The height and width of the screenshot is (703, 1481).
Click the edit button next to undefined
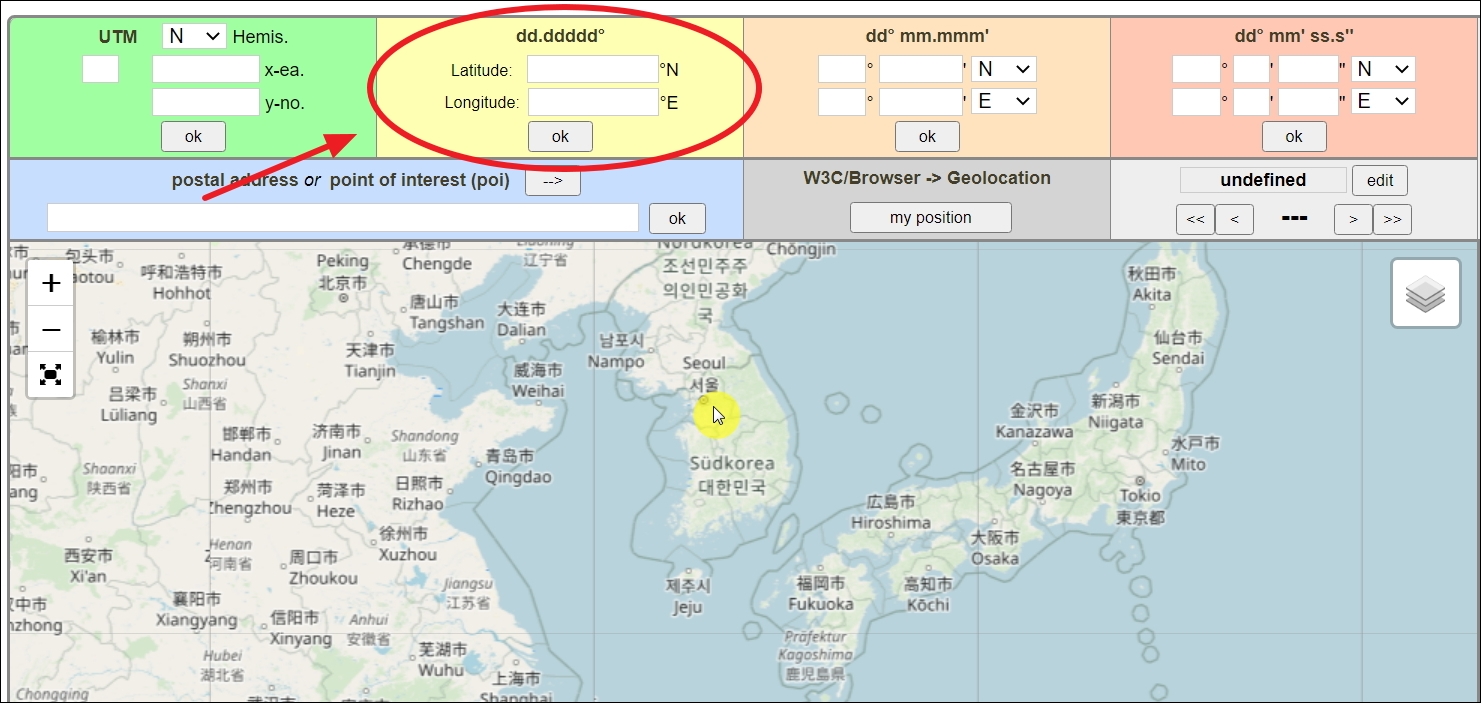tap(1380, 181)
